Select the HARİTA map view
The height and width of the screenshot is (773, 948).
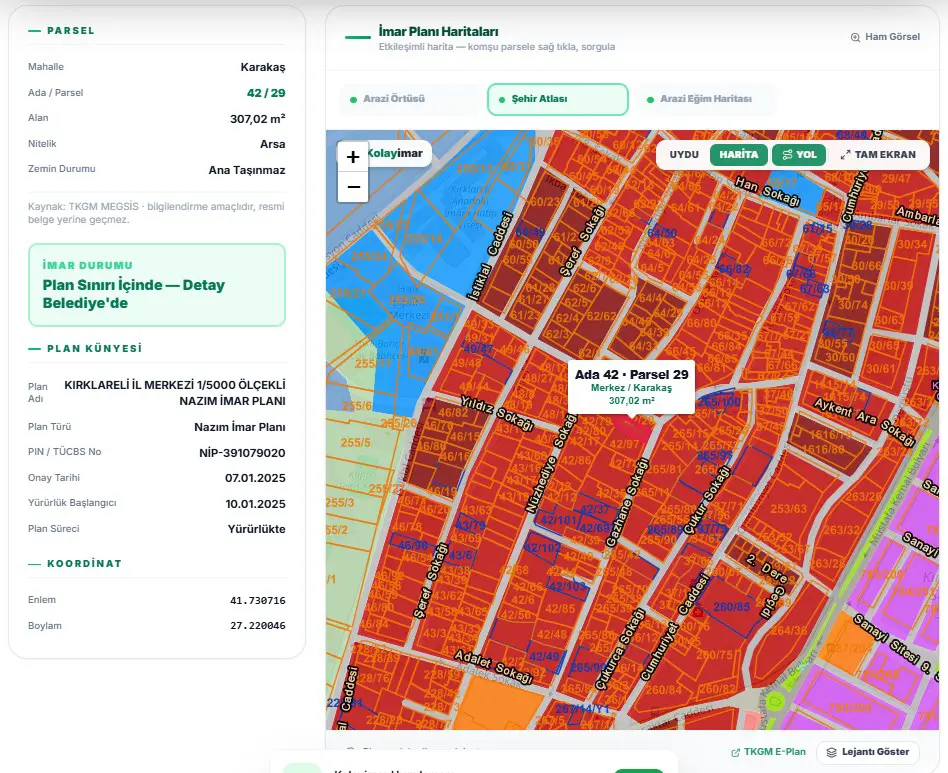739,155
